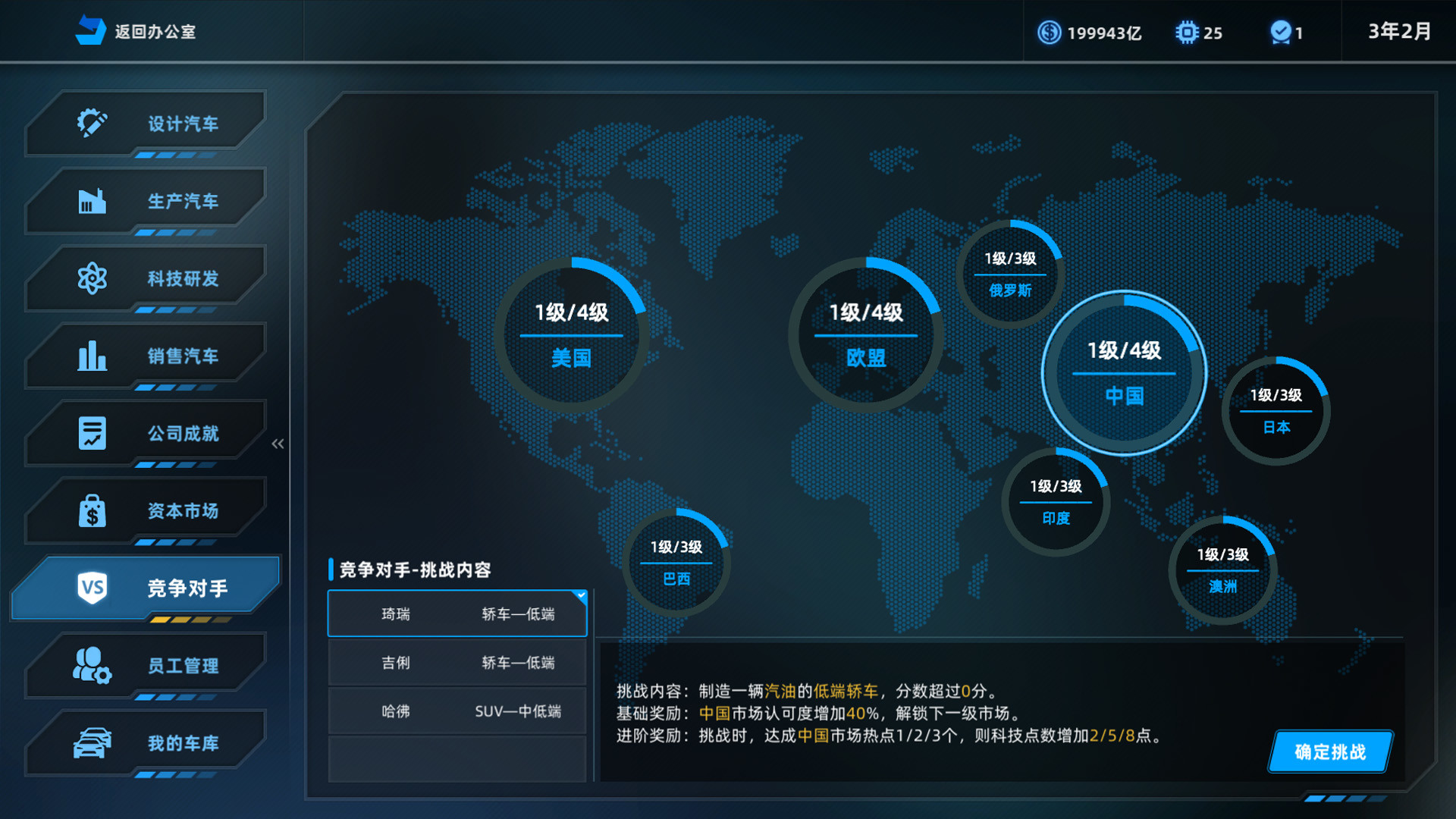The width and height of the screenshot is (1456, 819).
Task: Open 员工管理 with the people gear icon
Action: [x=91, y=666]
